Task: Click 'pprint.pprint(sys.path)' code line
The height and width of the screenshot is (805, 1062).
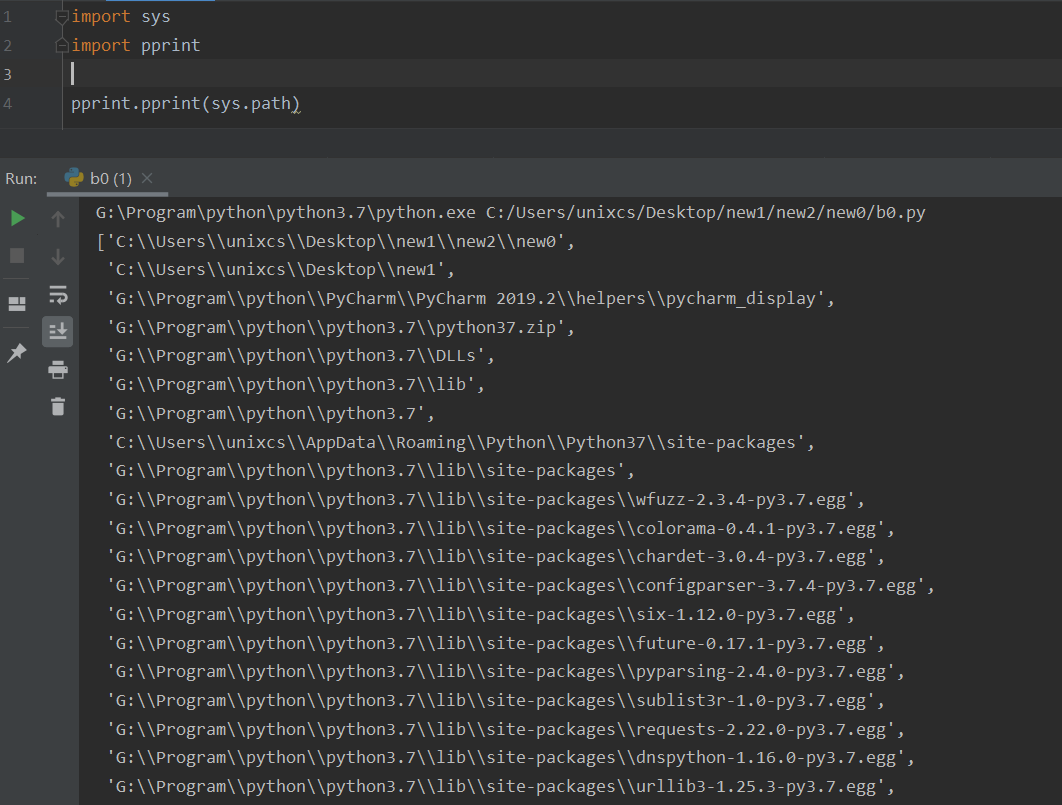Action: pyautogui.click(x=186, y=104)
